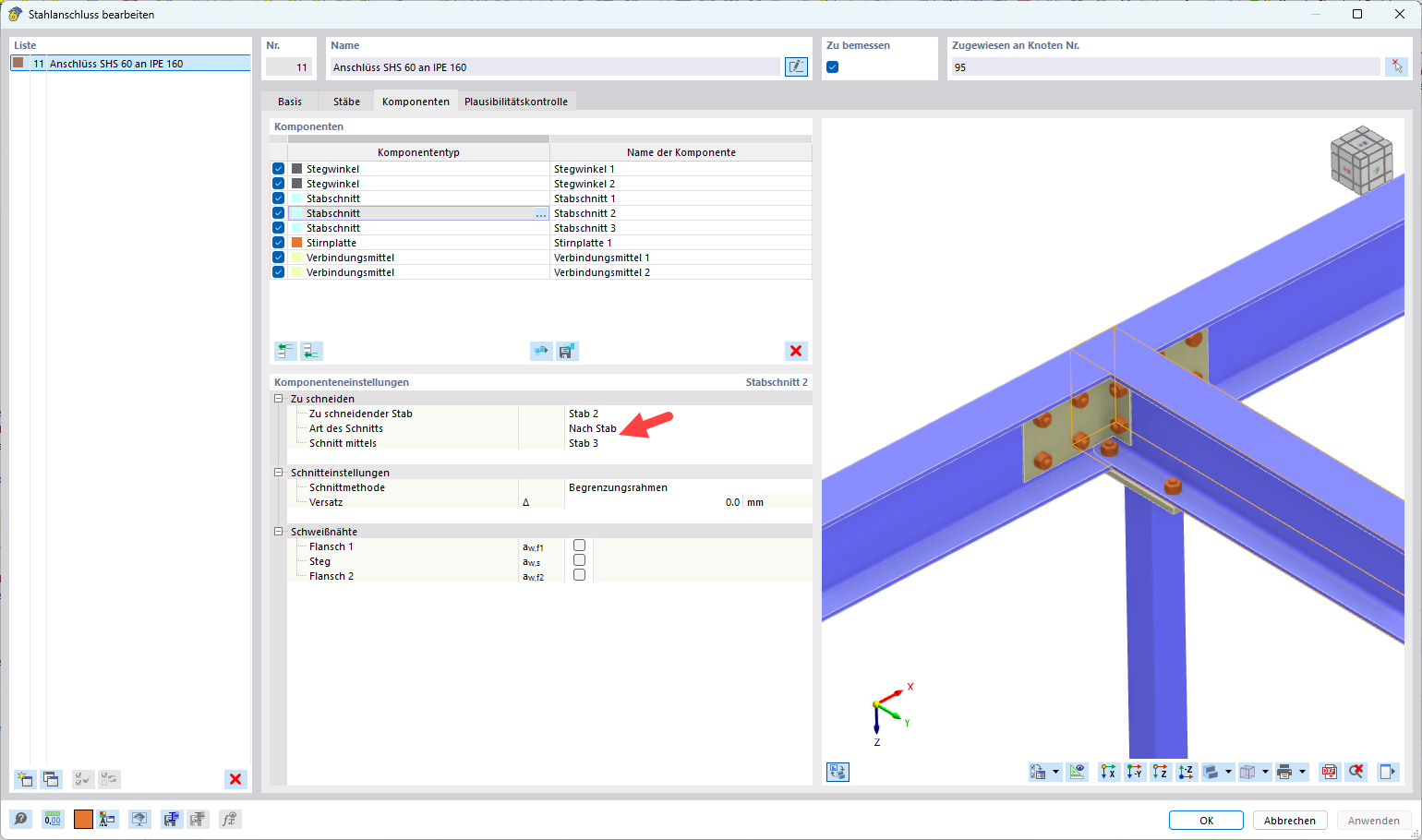
Task: Click the help speech bubble icon
Action: tap(20, 819)
